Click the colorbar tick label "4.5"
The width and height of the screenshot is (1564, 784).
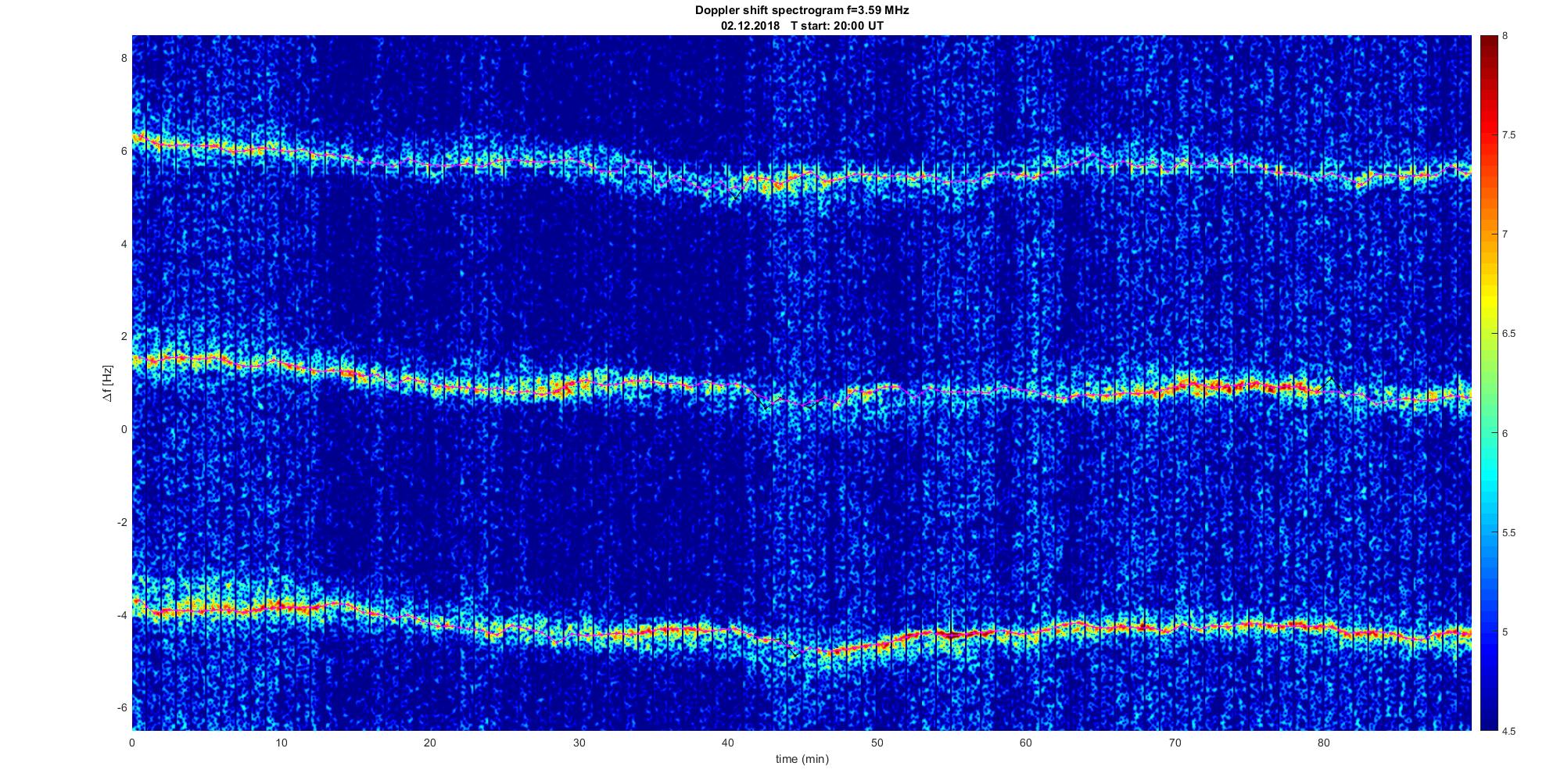click(x=1509, y=732)
